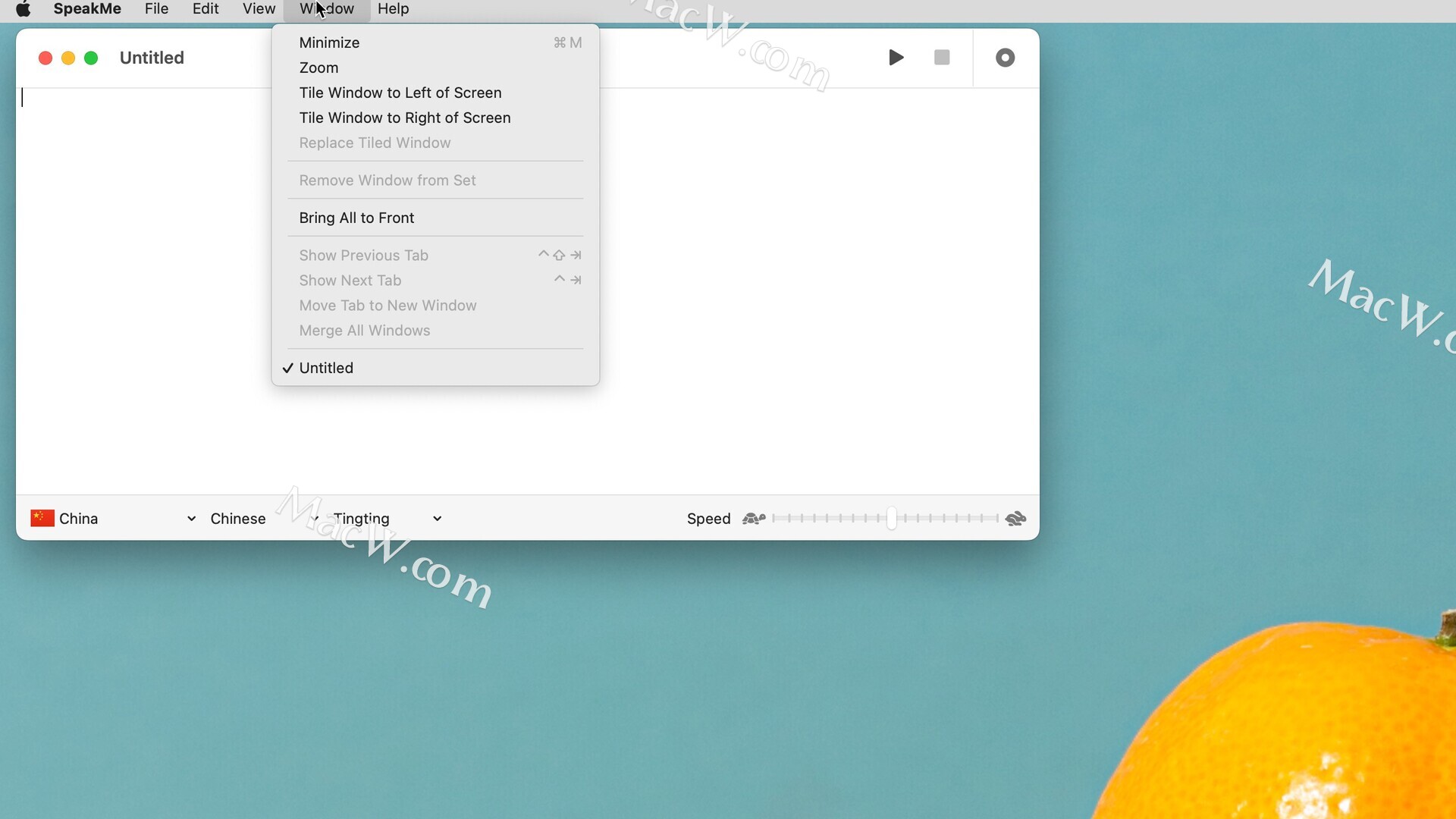Select Tile Window to Left of Screen
1456x819 pixels.
point(435,93)
